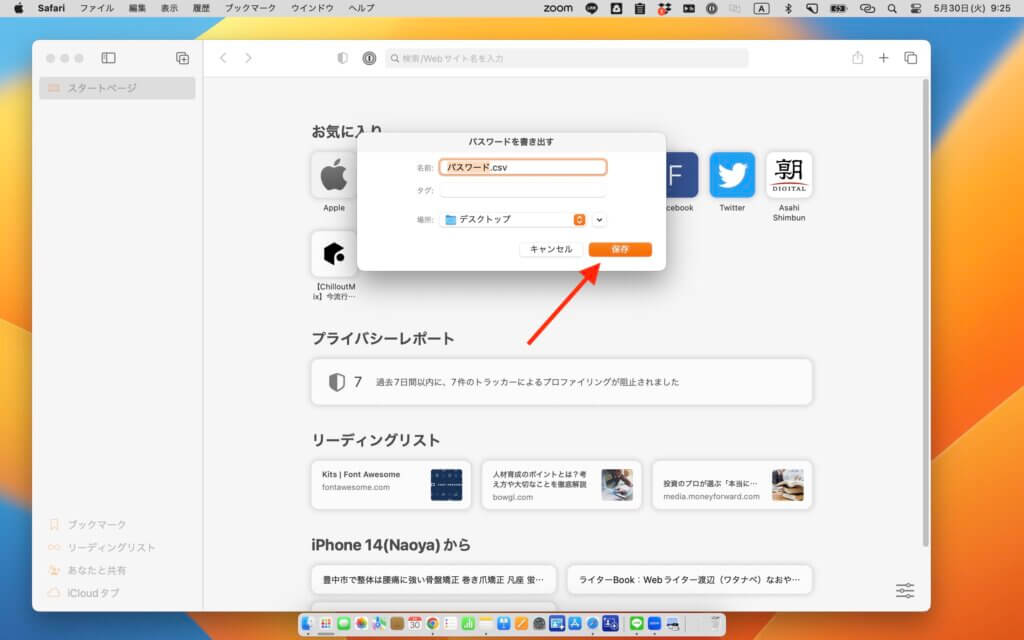
Task: Open the bowgl.com reading list item
Action: click(x=562, y=485)
